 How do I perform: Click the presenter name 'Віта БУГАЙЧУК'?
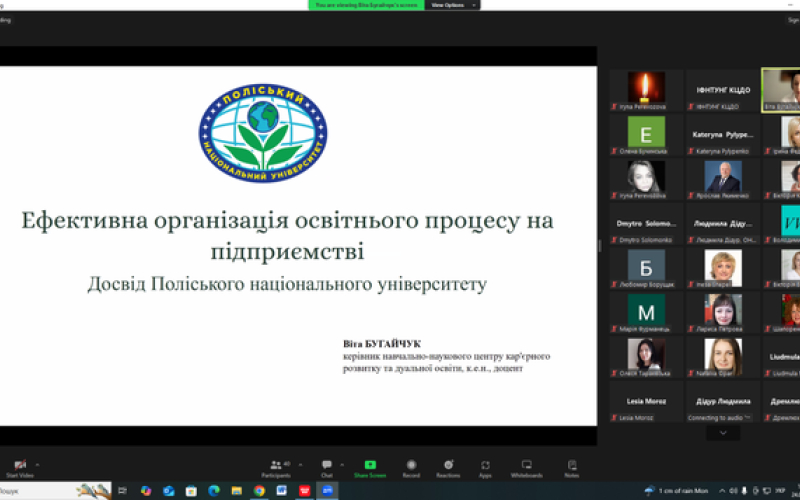tap(382, 344)
